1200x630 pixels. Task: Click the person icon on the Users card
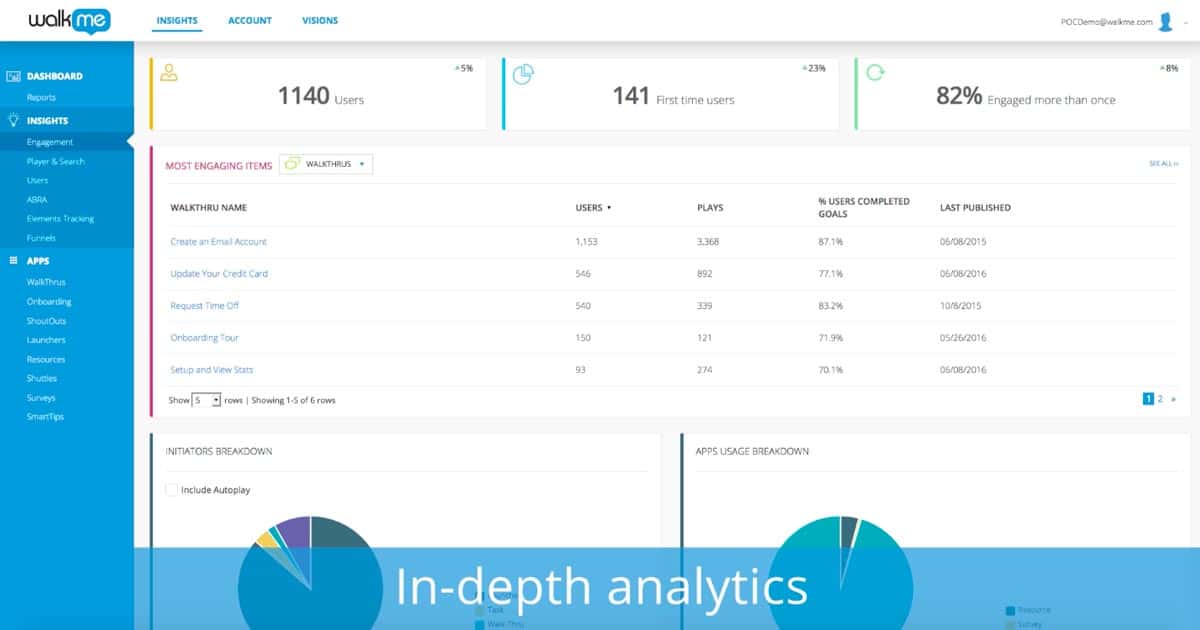pos(169,73)
